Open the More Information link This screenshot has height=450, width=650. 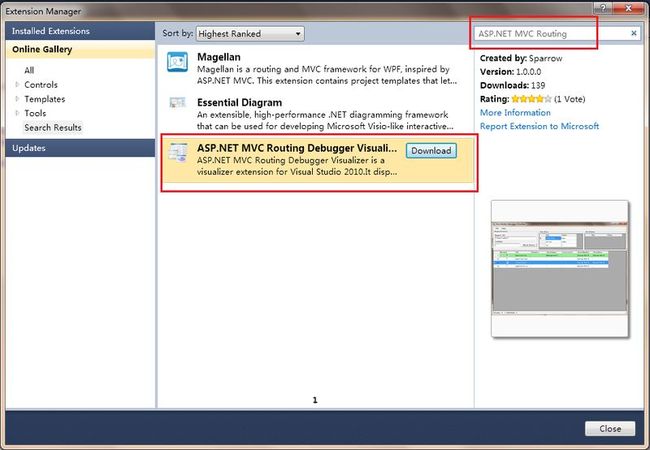tap(515, 113)
